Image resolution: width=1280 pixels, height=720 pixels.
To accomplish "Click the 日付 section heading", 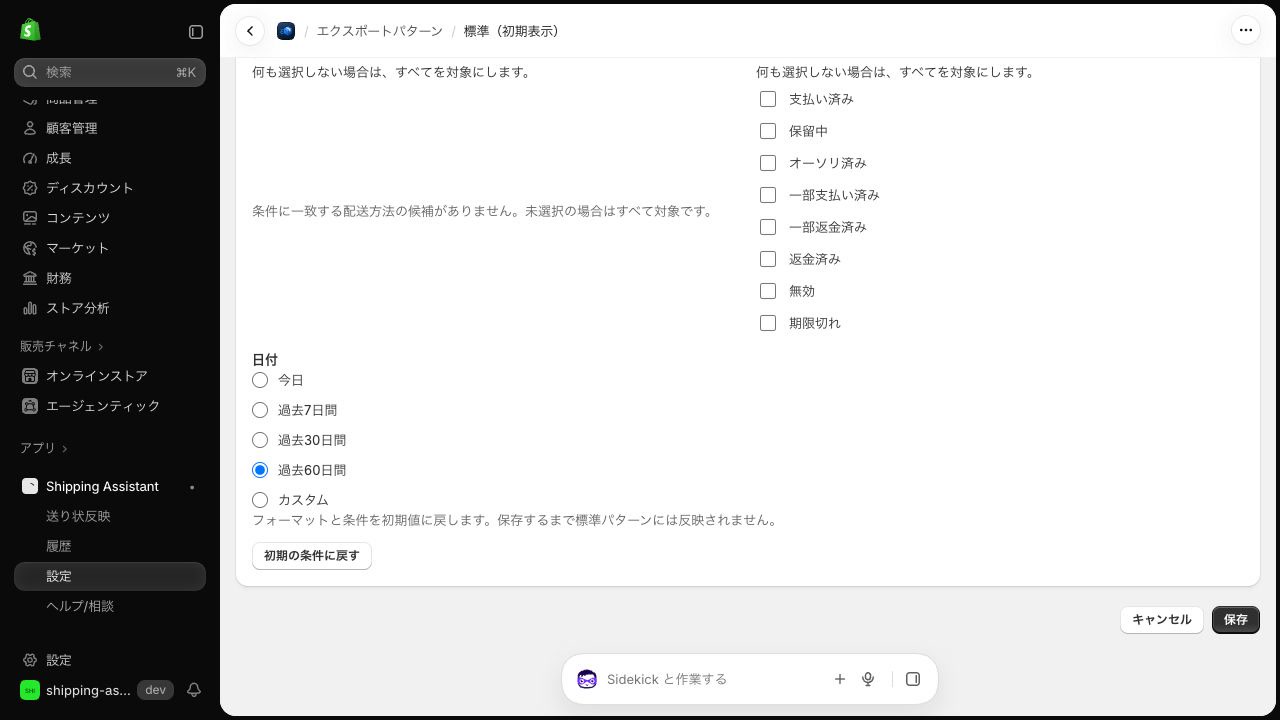I will (265, 360).
